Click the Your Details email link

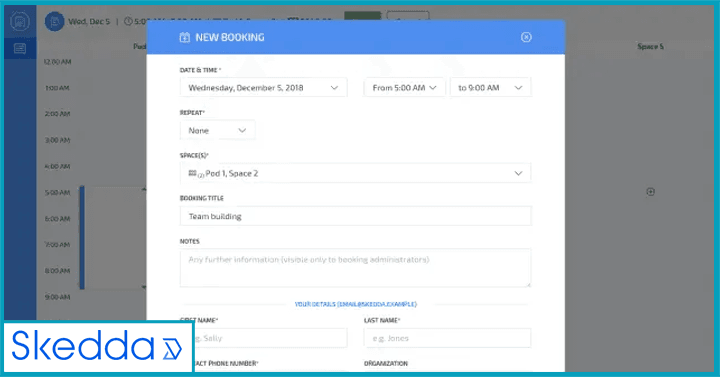(355, 304)
